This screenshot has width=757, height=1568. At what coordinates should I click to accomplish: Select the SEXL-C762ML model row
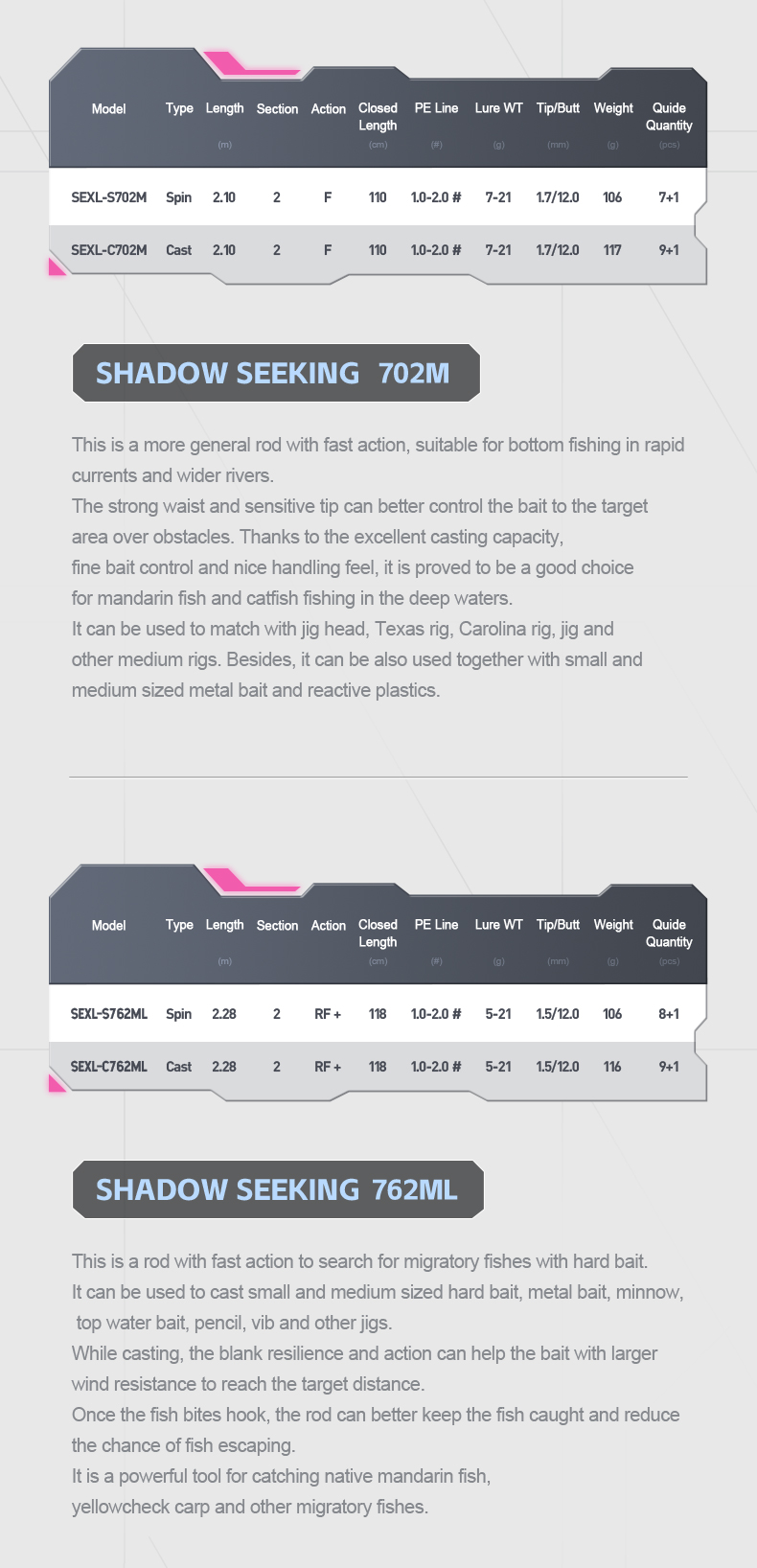click(378, 1067)
